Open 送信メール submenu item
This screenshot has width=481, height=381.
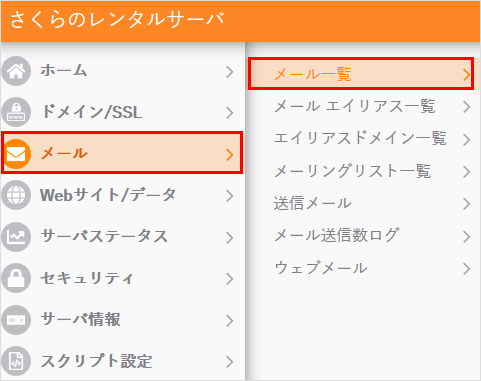(x=364, y=204)
